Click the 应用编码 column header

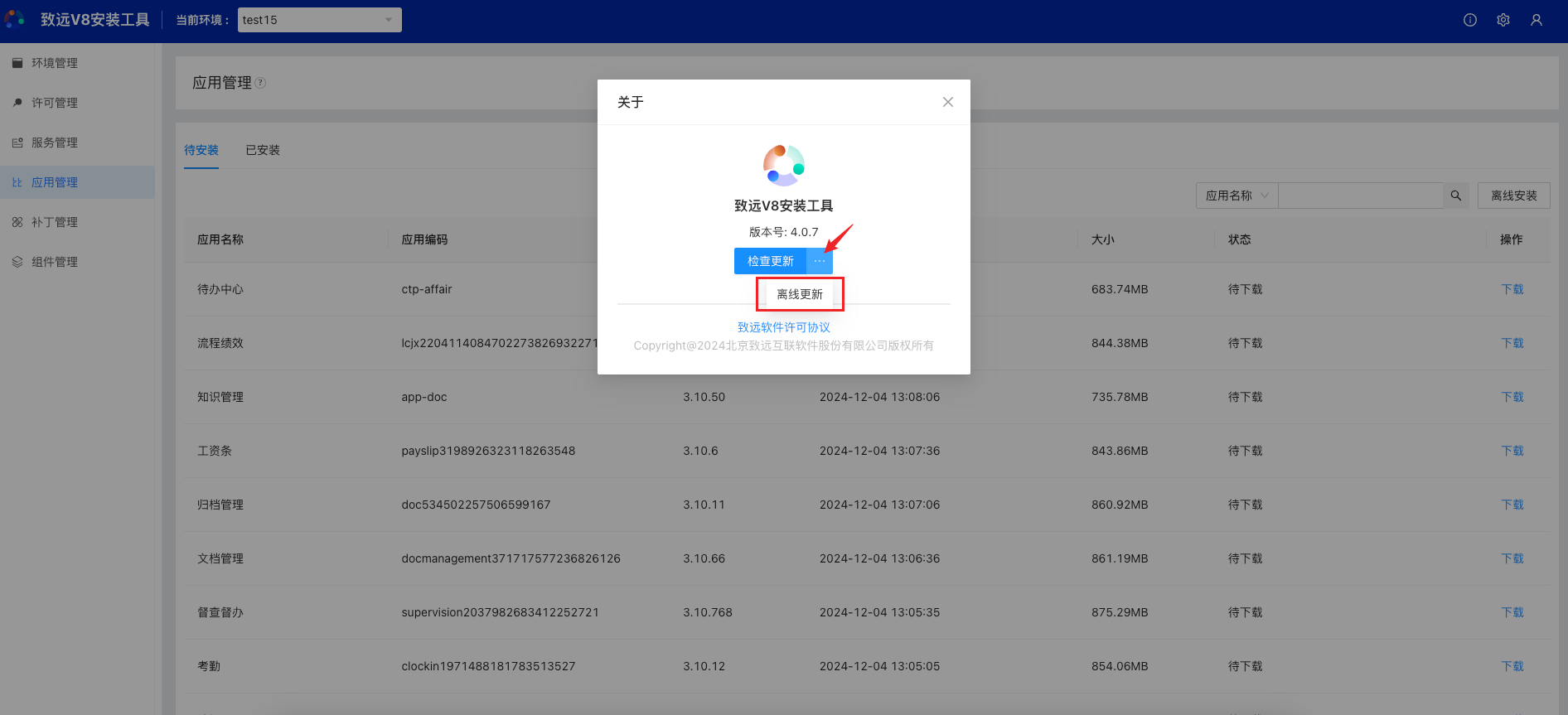(x=424, y=239)
